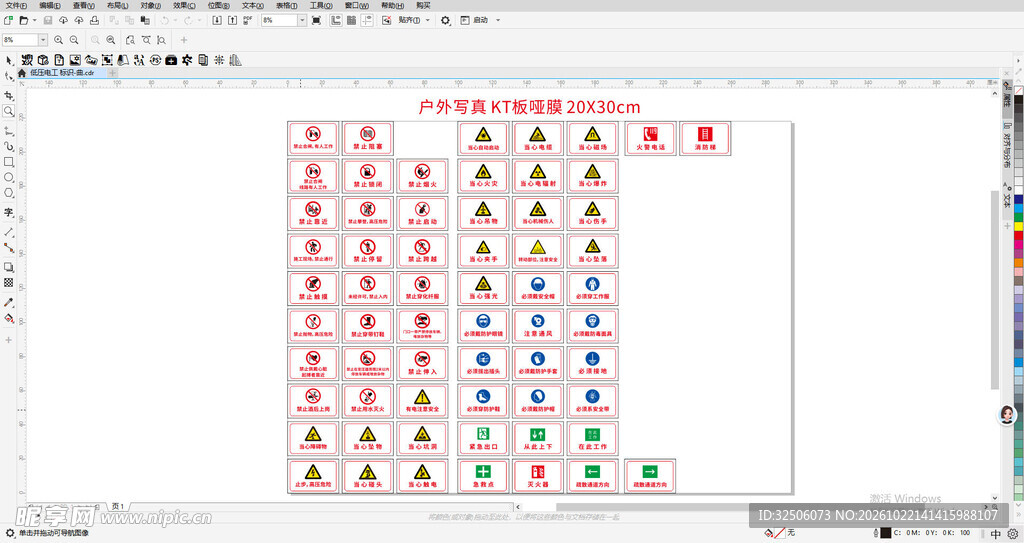Toggle snap off button
The image size is (1024, 543).
(x=387, y=20)
